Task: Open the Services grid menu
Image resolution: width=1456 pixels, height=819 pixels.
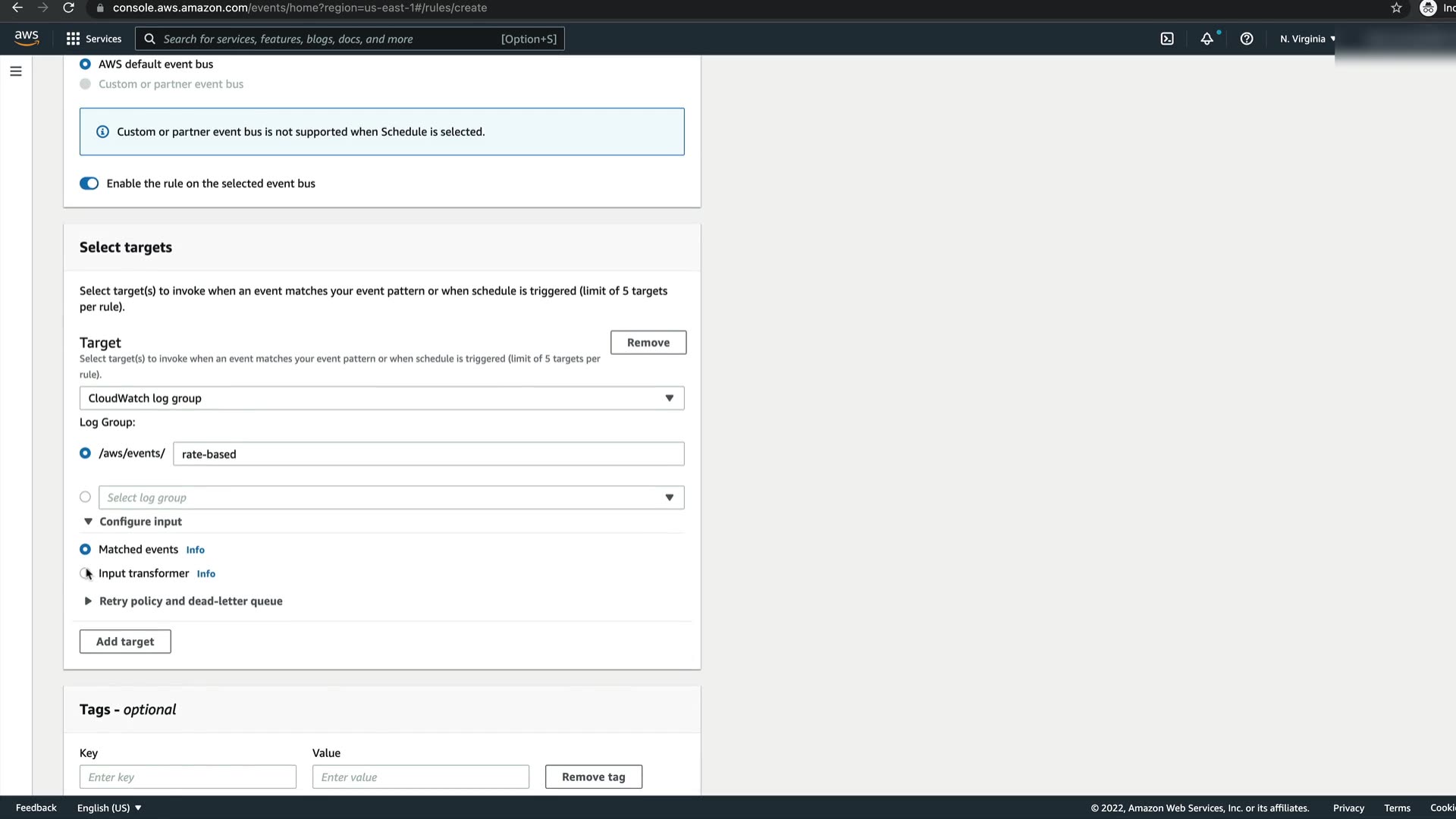Action: click(94, 39)
